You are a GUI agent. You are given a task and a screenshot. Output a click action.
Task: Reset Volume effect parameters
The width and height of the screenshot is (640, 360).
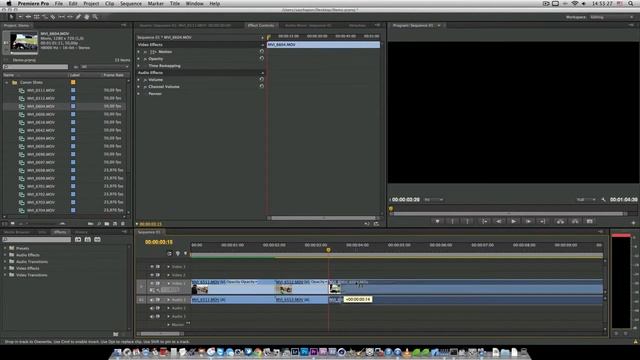262,80
